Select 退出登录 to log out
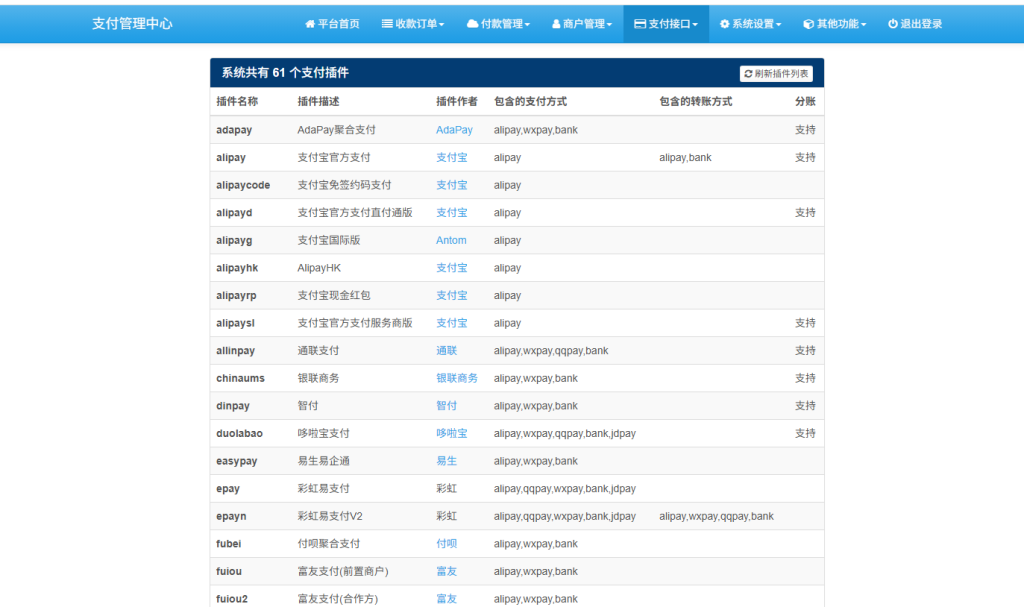Screen dimensions: 1024x607 (915, 24)
